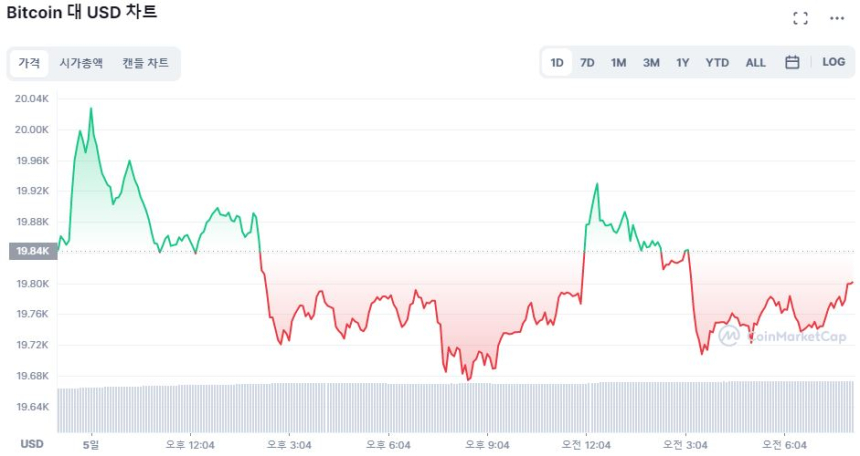860x456 pixels.
Task: Click the 오후 9:04 time axis label
Action: click(487, 443)
